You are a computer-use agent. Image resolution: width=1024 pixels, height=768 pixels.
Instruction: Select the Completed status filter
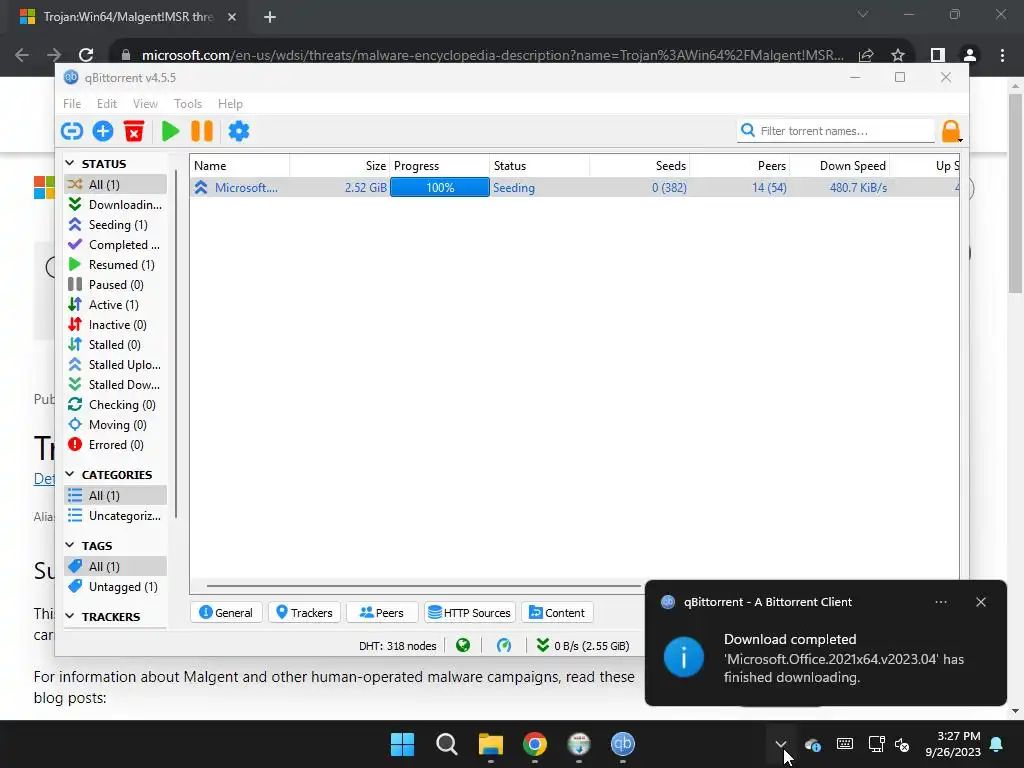116,245
